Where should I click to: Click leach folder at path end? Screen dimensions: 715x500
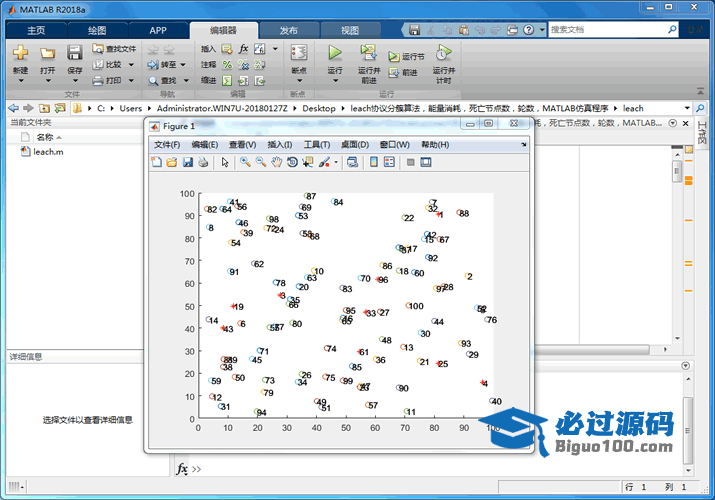(x=633, y=108)
